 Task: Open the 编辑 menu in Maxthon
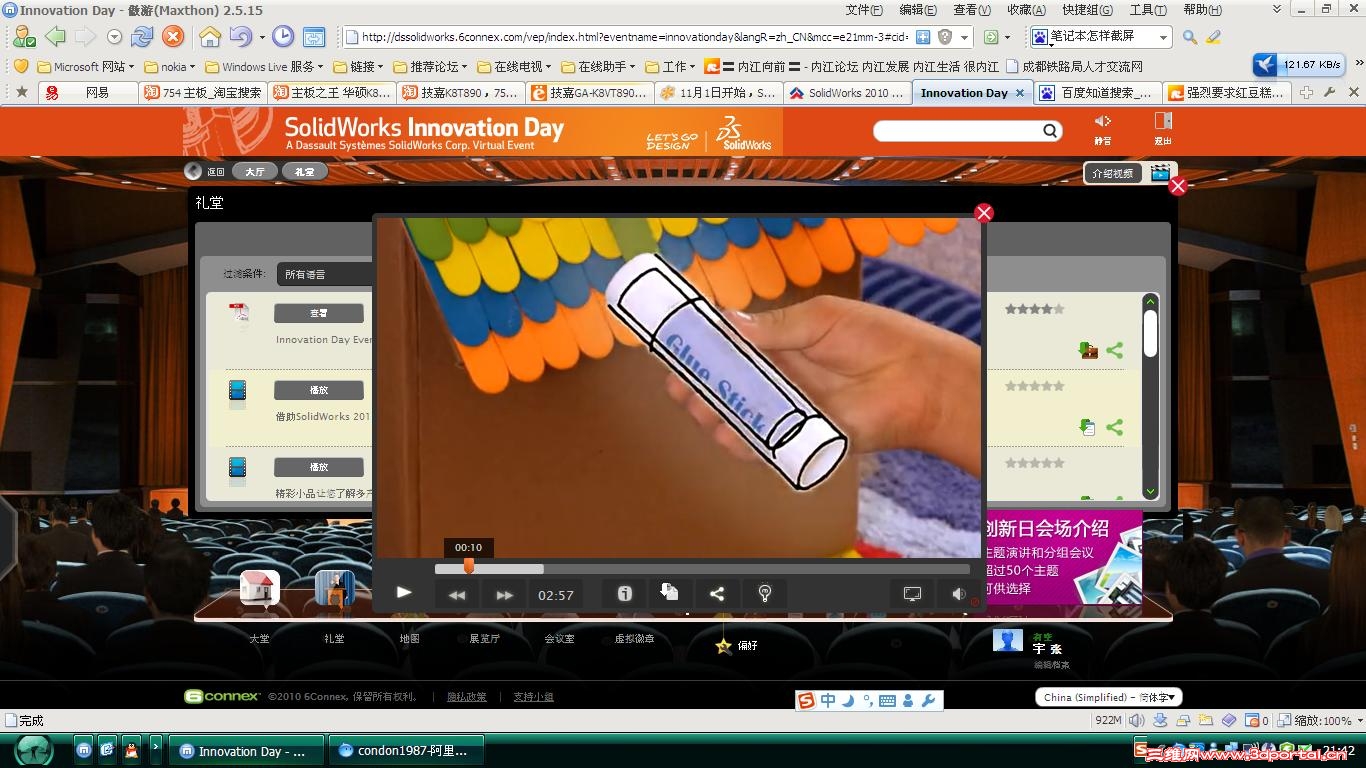pos(918,10)
